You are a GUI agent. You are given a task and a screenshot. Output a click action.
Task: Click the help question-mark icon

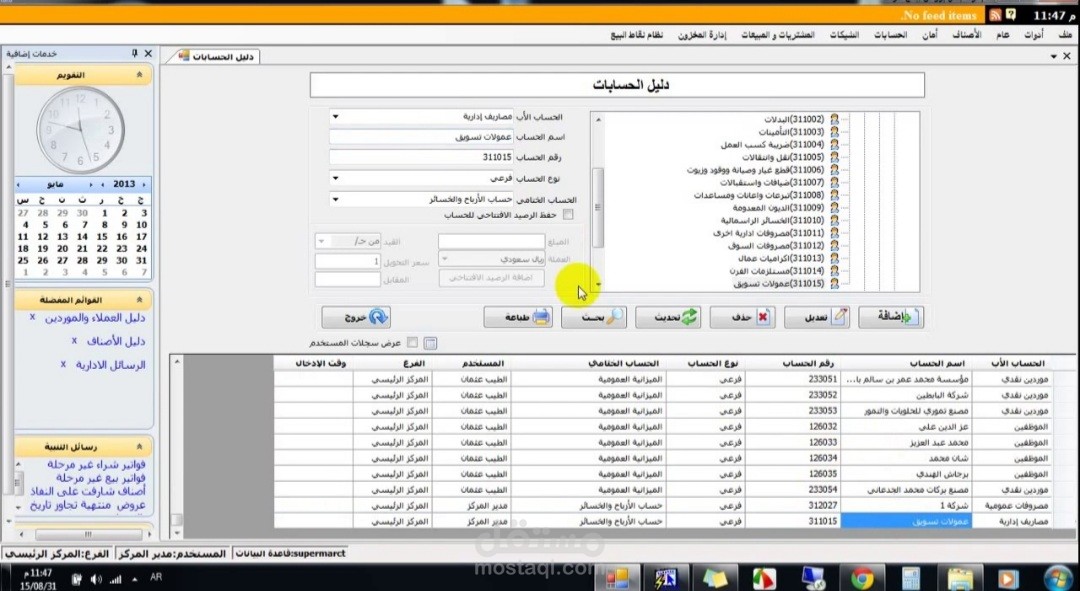pos(1010,14)
